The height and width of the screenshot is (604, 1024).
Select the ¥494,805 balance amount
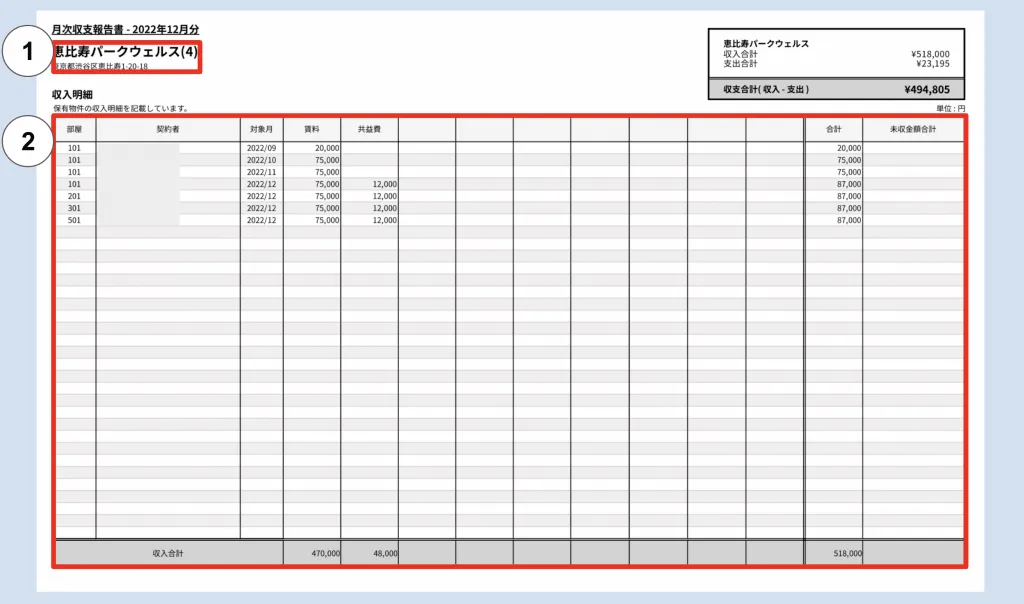(927, 89)
